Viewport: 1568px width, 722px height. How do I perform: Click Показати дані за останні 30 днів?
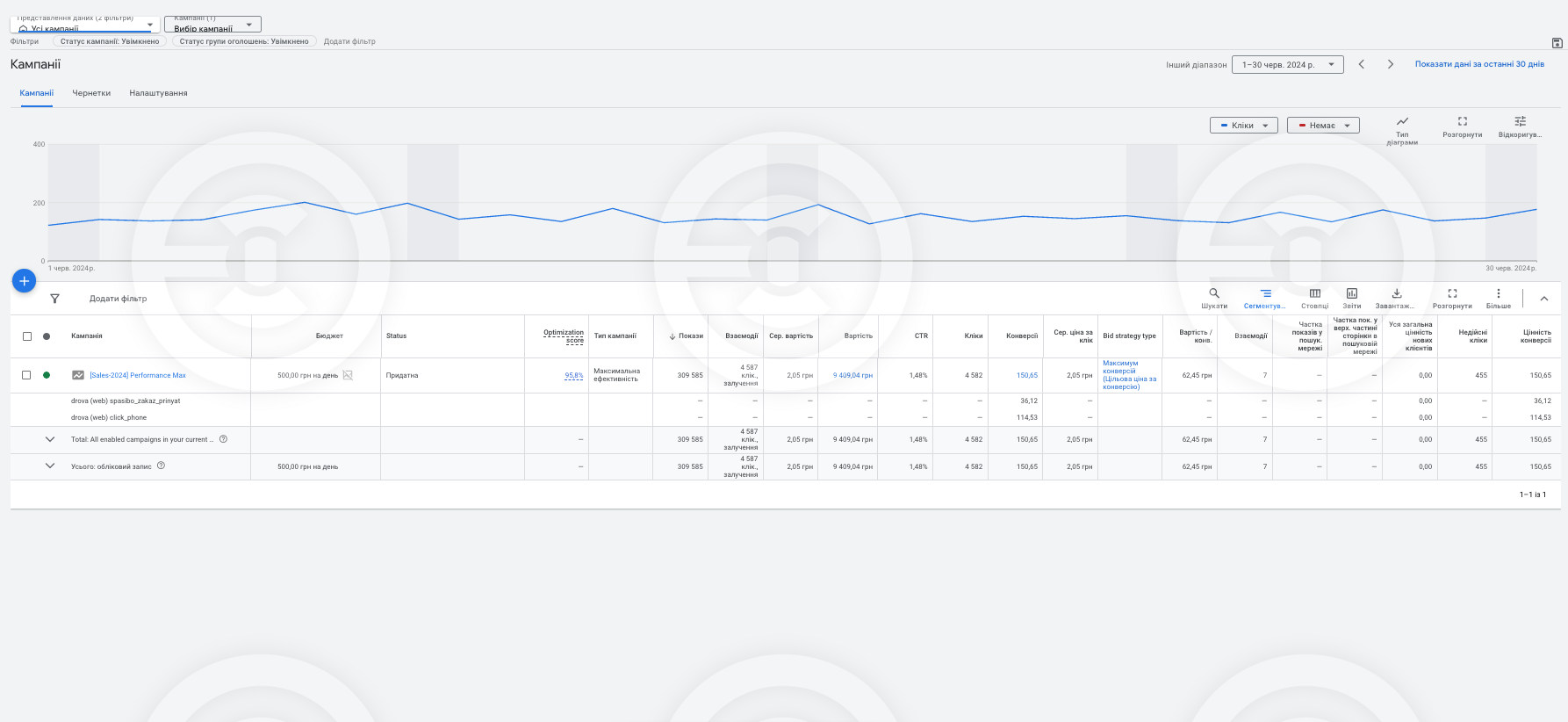[x=1478, y=64]
